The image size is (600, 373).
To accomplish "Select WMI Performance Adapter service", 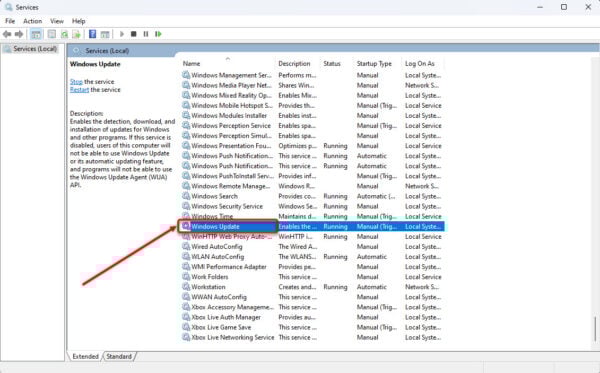I will (229, 267).
